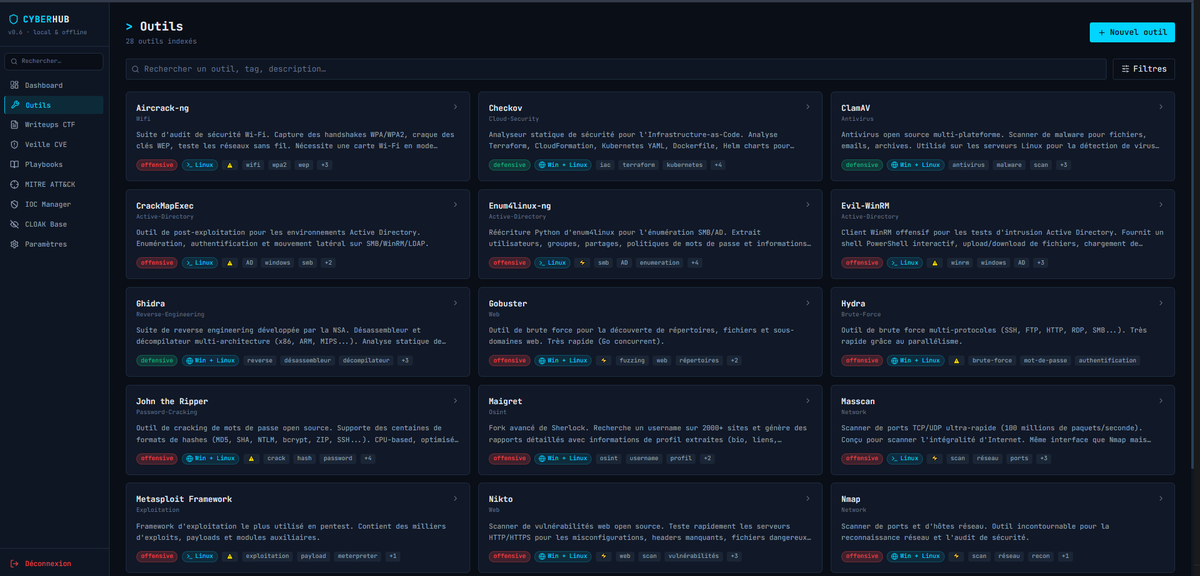The width and height of the screenshot is (1200, 576).
Task: Click the +4 tag on John the Ripper
Action: click(368, 458)
